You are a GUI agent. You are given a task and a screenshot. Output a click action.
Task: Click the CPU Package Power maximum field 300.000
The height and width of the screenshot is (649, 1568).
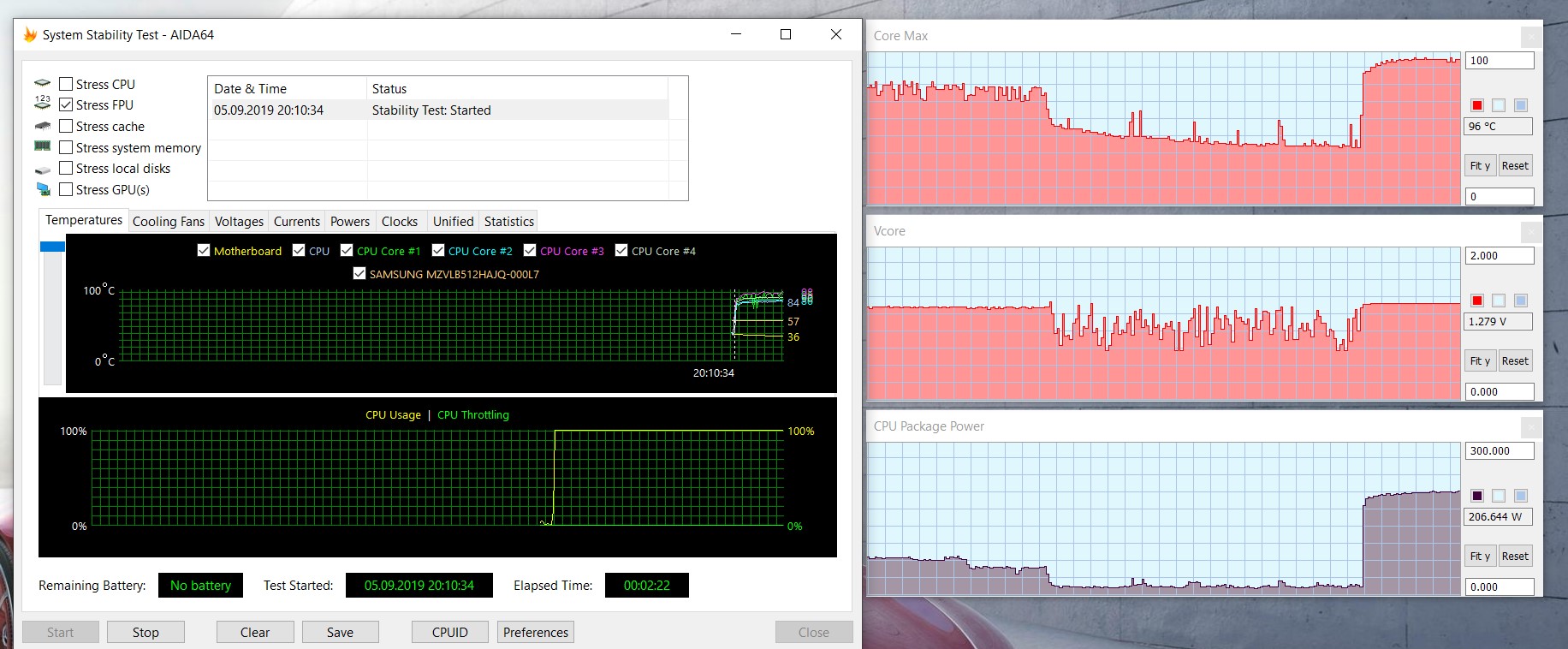[1500, 450]
